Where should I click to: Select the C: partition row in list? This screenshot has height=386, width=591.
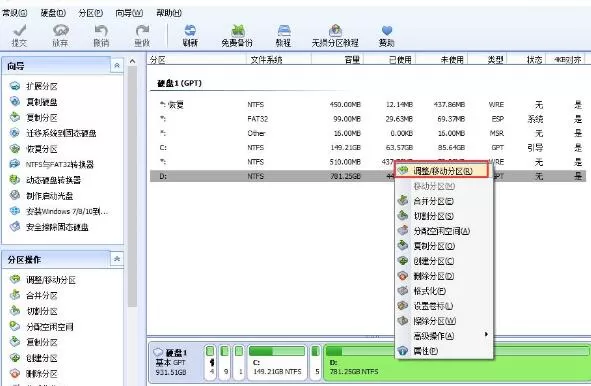tap(369, 147)
